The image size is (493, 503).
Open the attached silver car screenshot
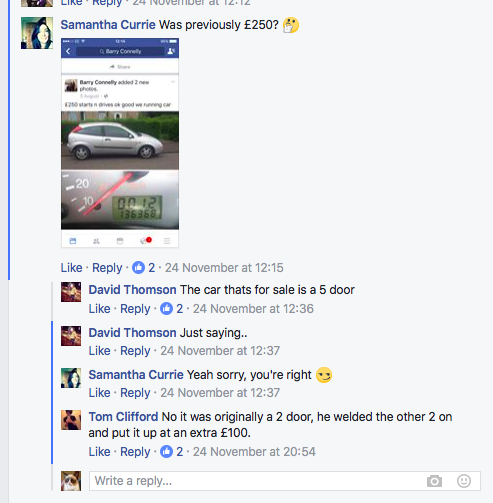pos(120,143)
